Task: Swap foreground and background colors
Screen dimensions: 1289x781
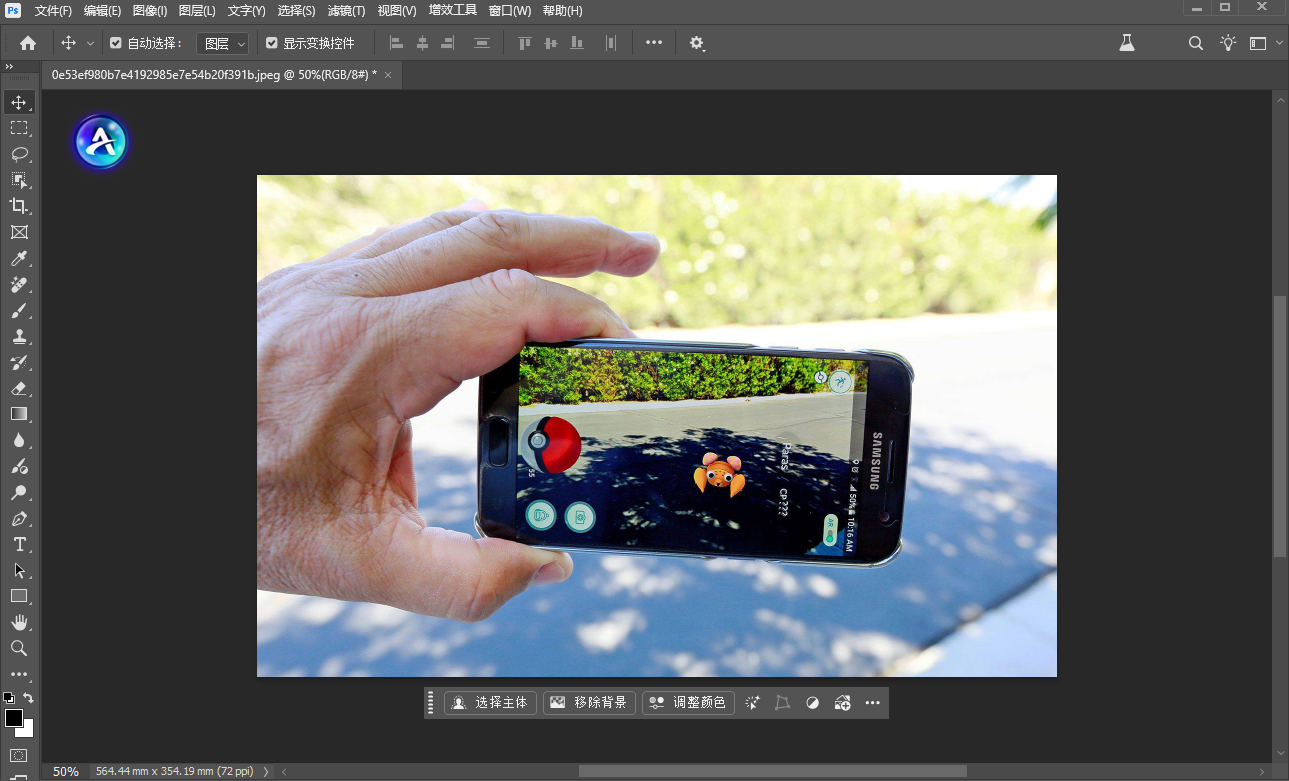Action: pyautogui.click(x=29, y=697)
